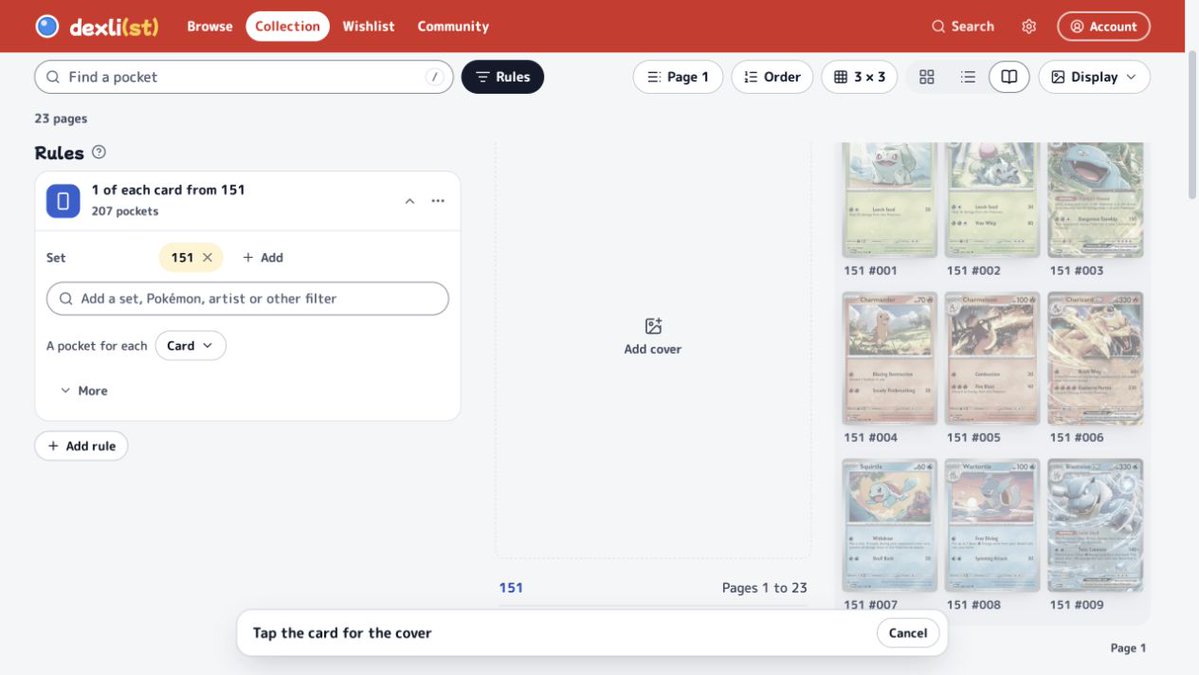
Task: Select the Collection tab
Action: tap(288, 26)
